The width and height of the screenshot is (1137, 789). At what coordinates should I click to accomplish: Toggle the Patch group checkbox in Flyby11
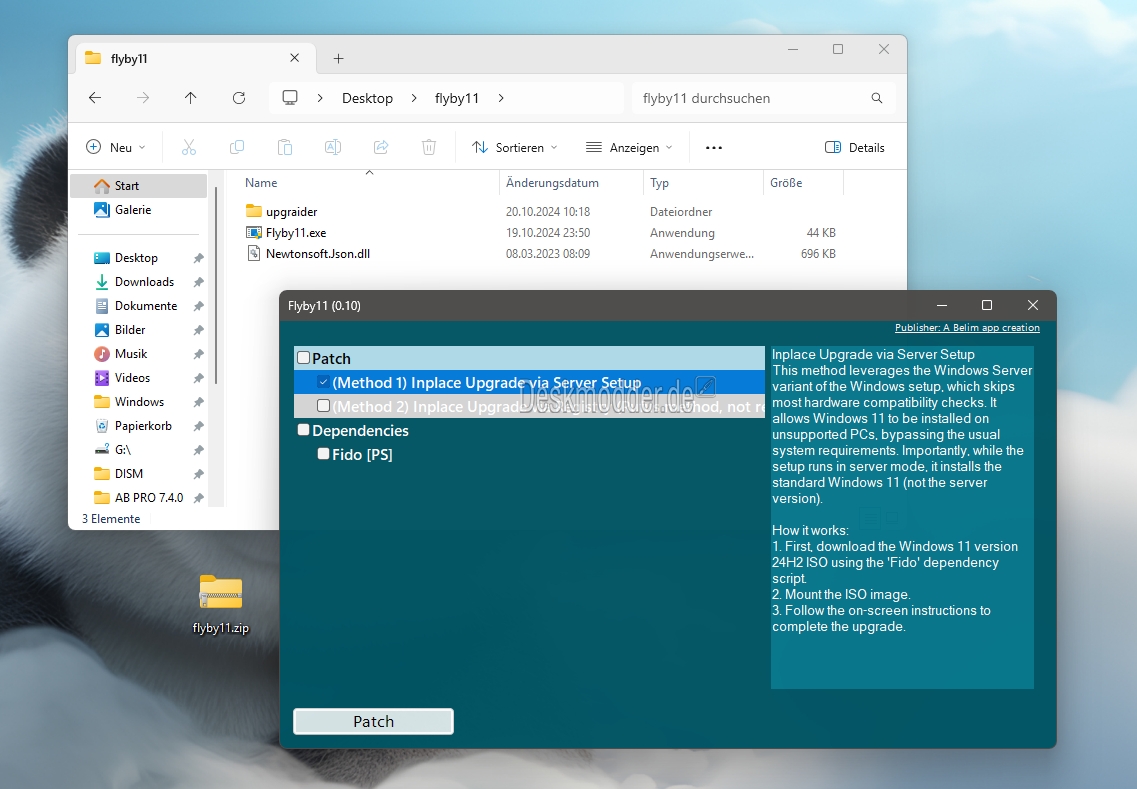tap(304, 358)
